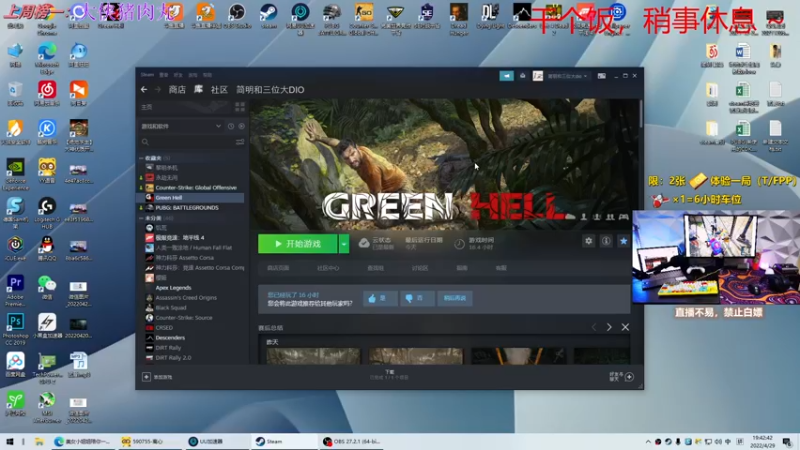Click the remind me later button
Viewport: 800px width, 450px height.
click(x=455, y=298)
